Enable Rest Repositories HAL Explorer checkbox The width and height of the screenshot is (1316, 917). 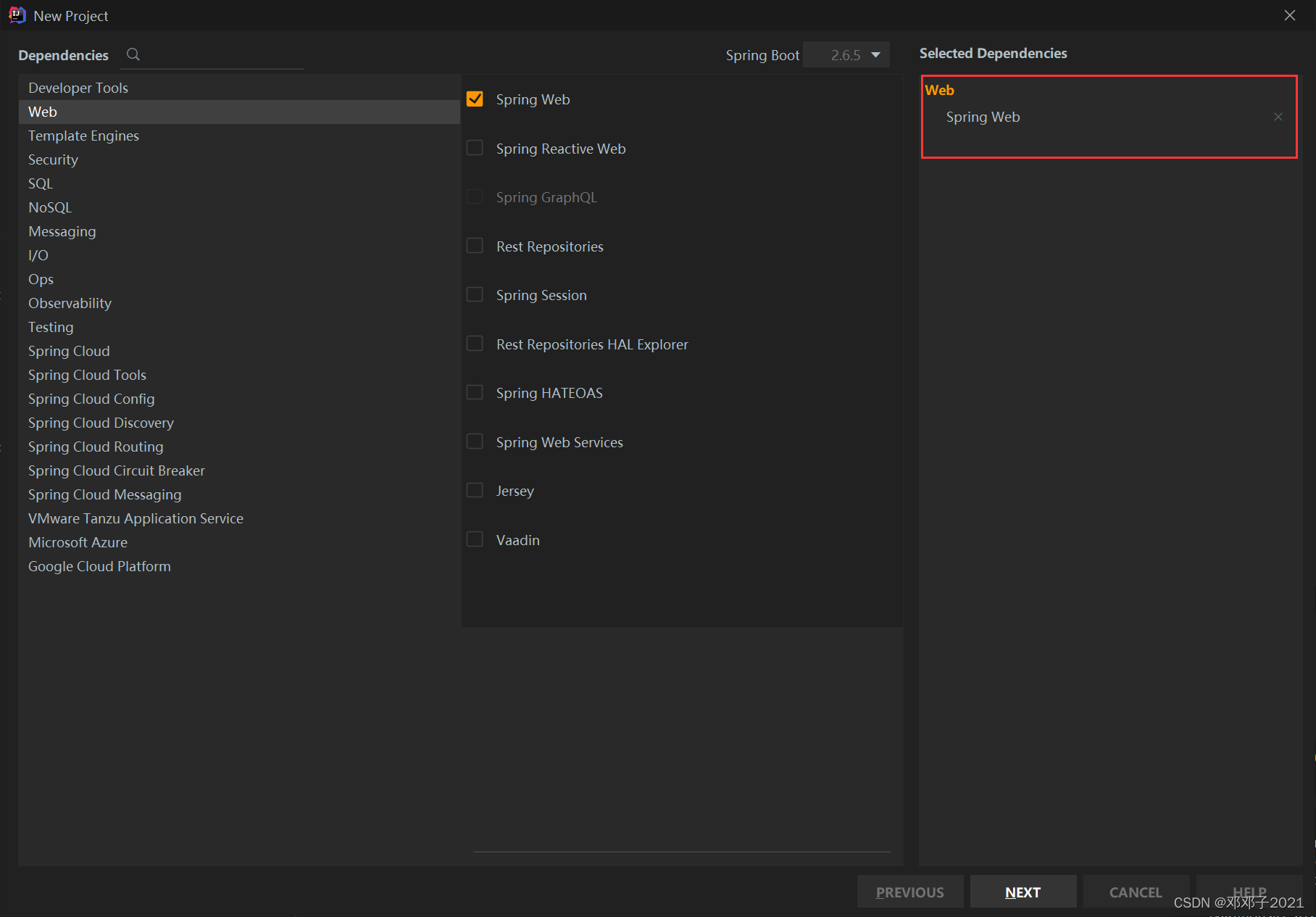pos(475,344)
